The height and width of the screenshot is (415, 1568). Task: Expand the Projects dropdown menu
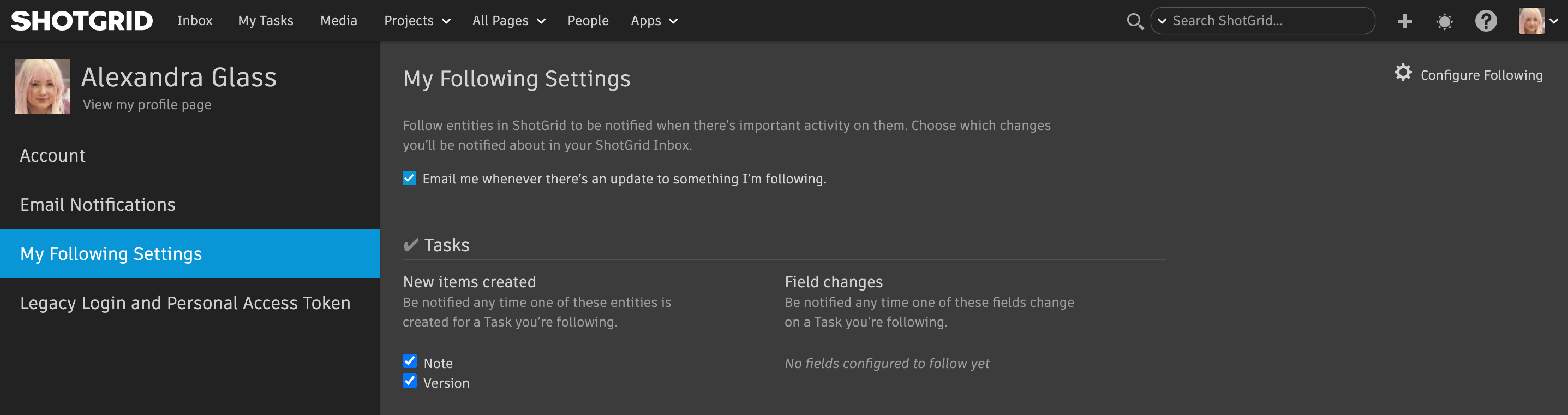tap(417, 21)
